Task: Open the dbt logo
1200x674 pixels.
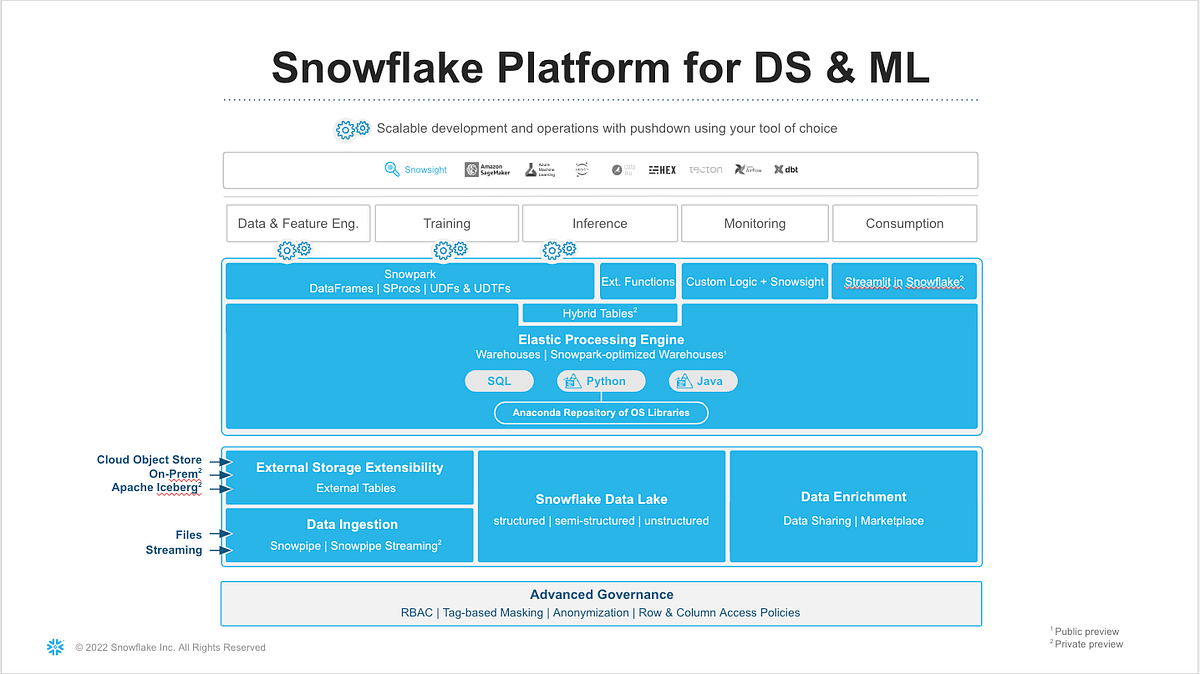Action: pos(786,169)
